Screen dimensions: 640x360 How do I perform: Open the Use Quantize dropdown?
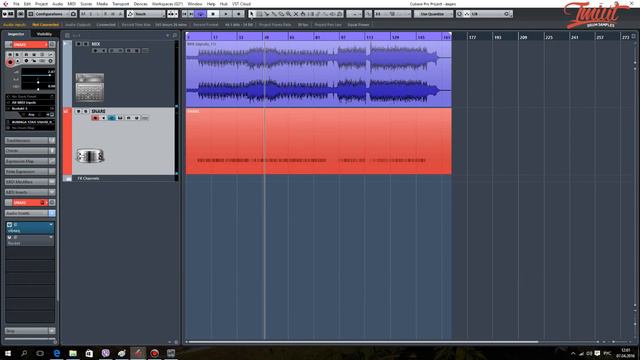(x=433, y=14)
